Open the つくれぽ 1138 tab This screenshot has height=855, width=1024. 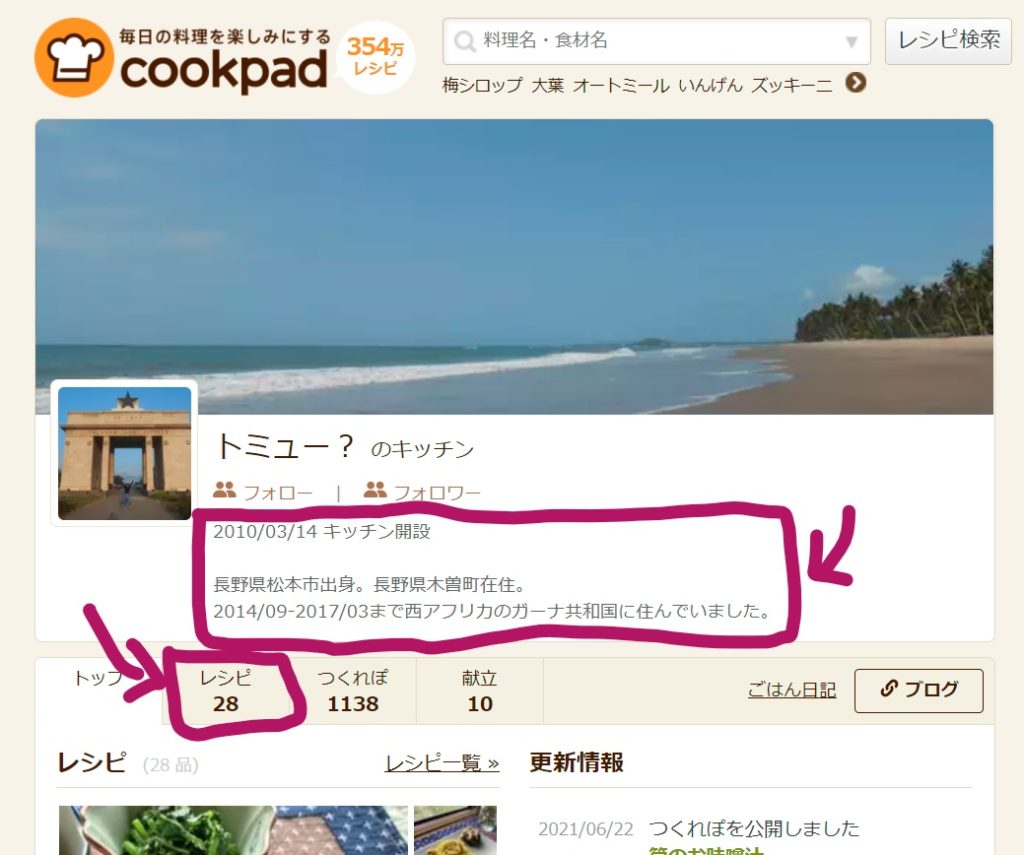(353, 691)
